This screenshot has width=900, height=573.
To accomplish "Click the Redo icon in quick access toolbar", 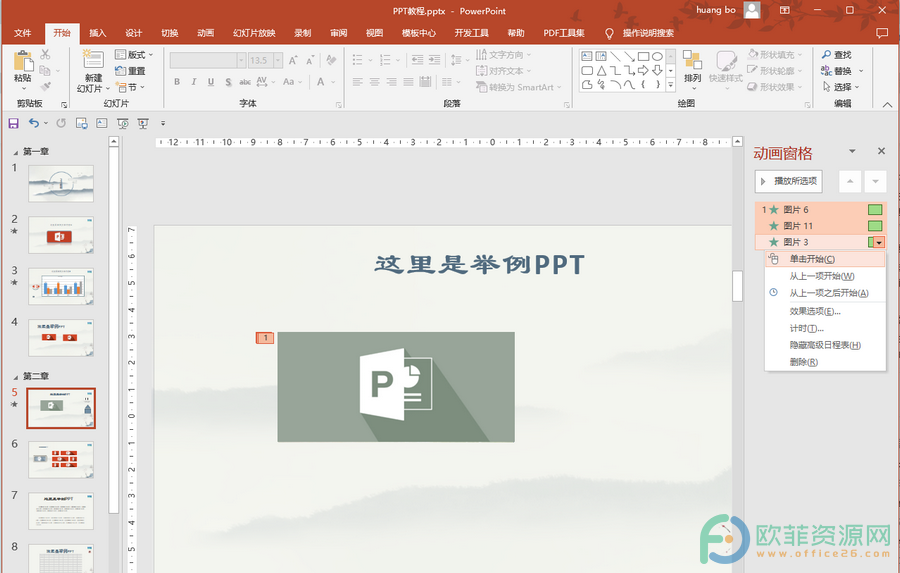I will coord(61,123).
